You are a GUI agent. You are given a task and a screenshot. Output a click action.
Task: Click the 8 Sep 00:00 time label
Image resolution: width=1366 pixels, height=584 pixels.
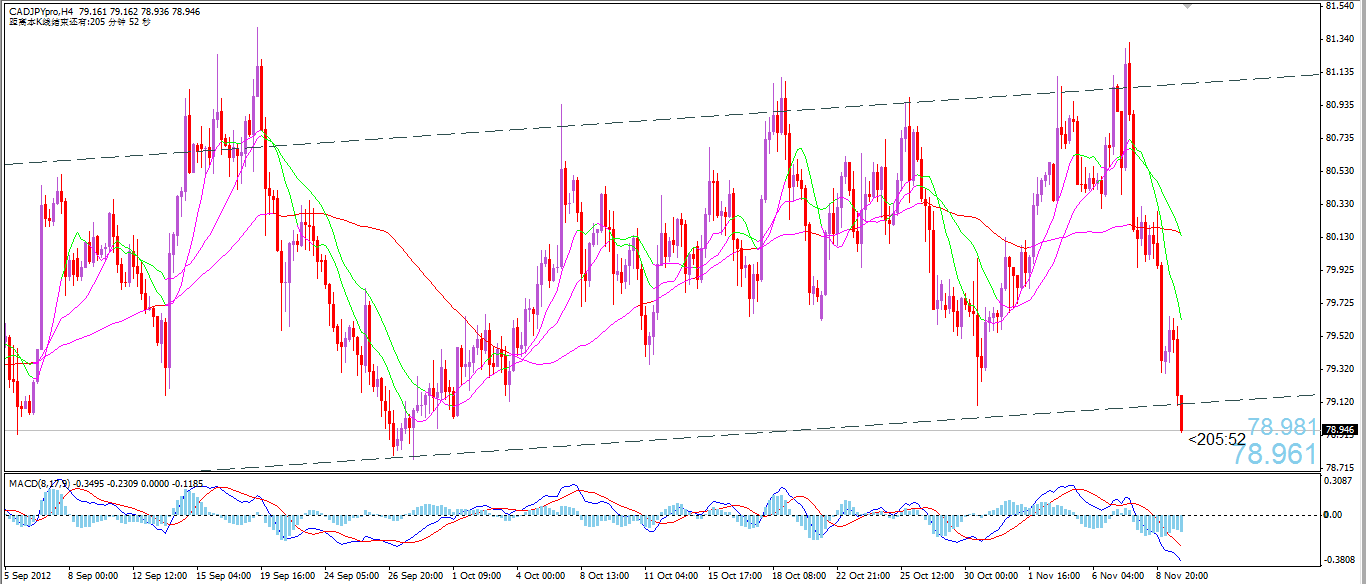click(93, 576)
